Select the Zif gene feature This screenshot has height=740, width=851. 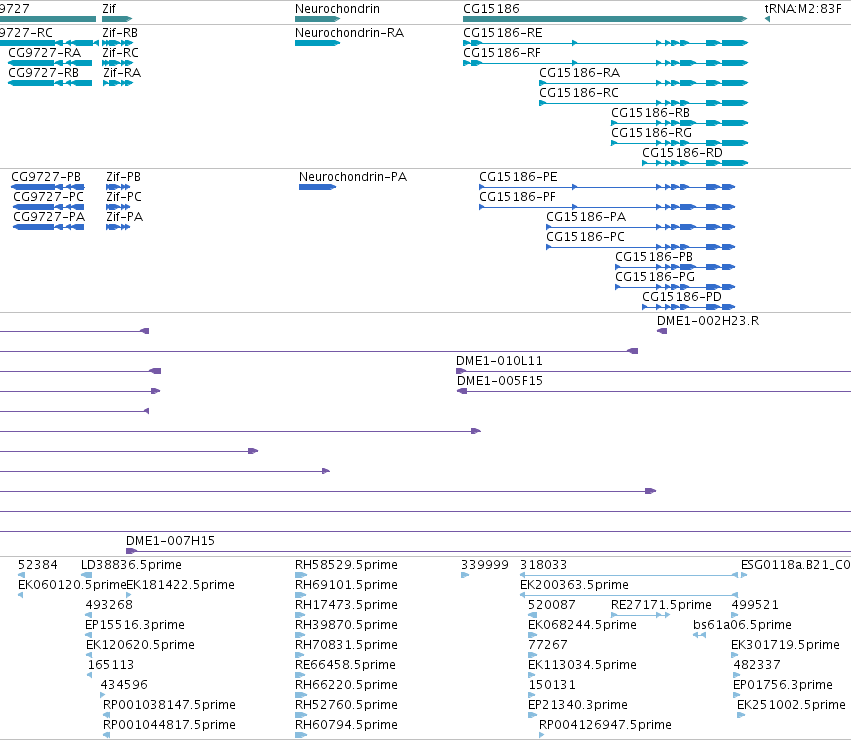pos(117,19)
